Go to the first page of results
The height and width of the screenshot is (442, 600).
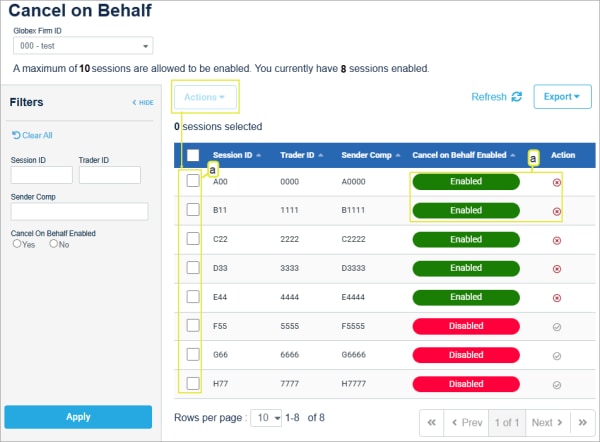point(432,423)
